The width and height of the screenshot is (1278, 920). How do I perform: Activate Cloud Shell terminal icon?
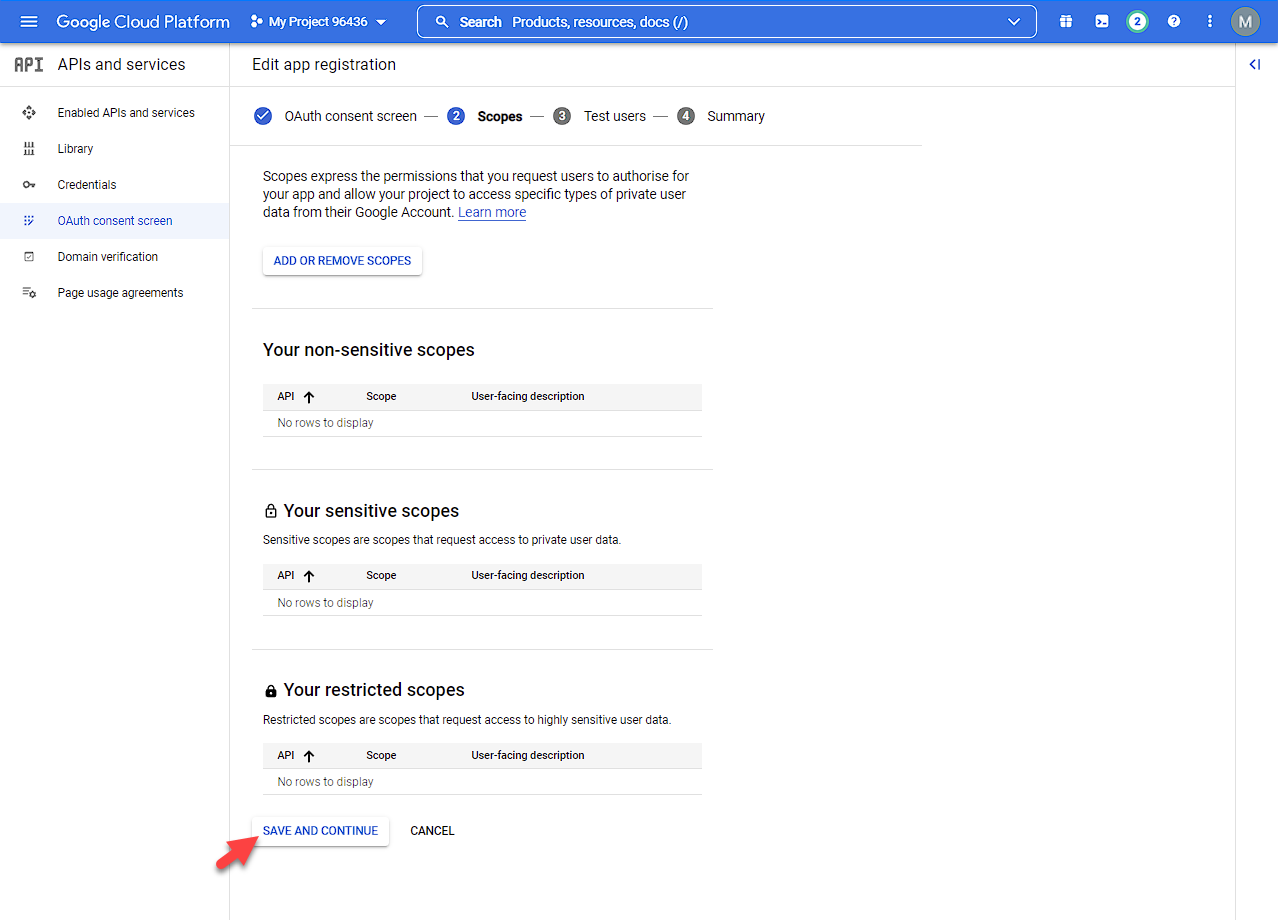(1102, 21)
